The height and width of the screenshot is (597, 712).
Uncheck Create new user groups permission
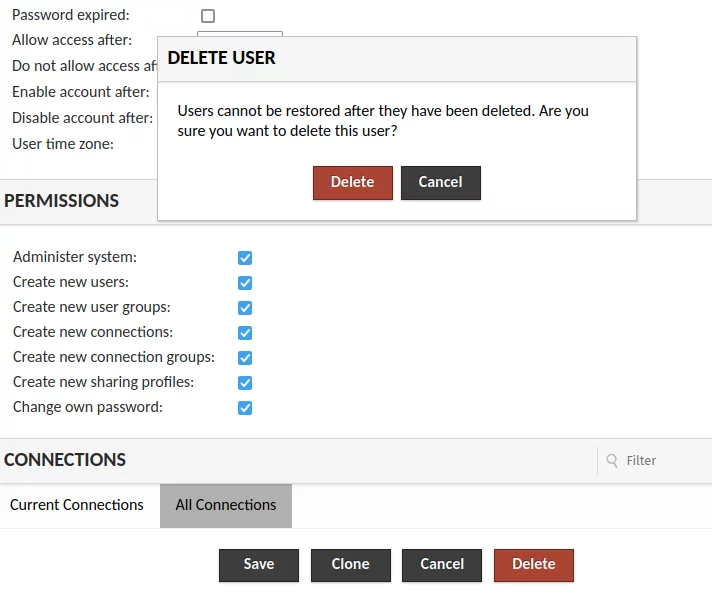245,308
